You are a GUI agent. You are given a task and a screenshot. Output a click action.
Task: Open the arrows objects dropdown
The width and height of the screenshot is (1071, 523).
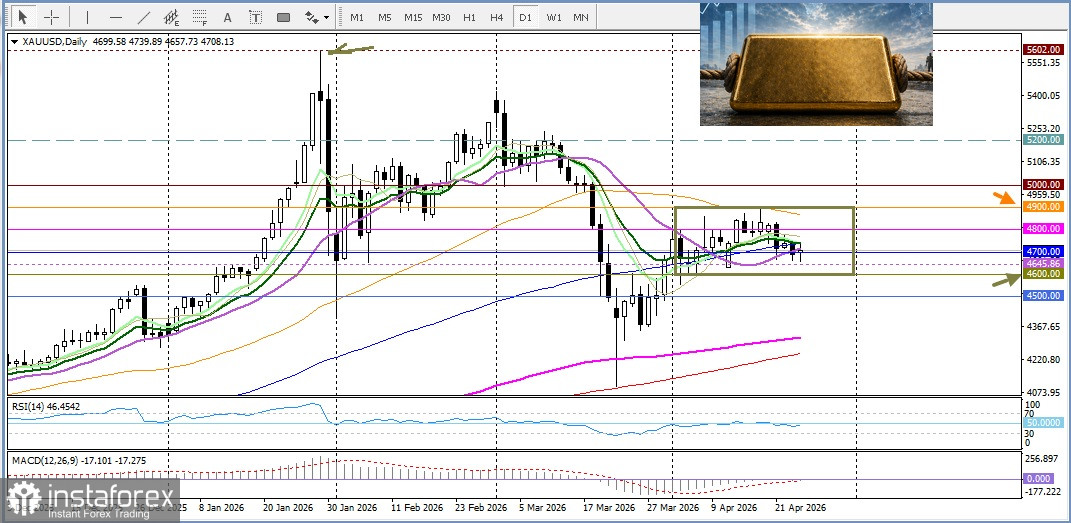316,17
